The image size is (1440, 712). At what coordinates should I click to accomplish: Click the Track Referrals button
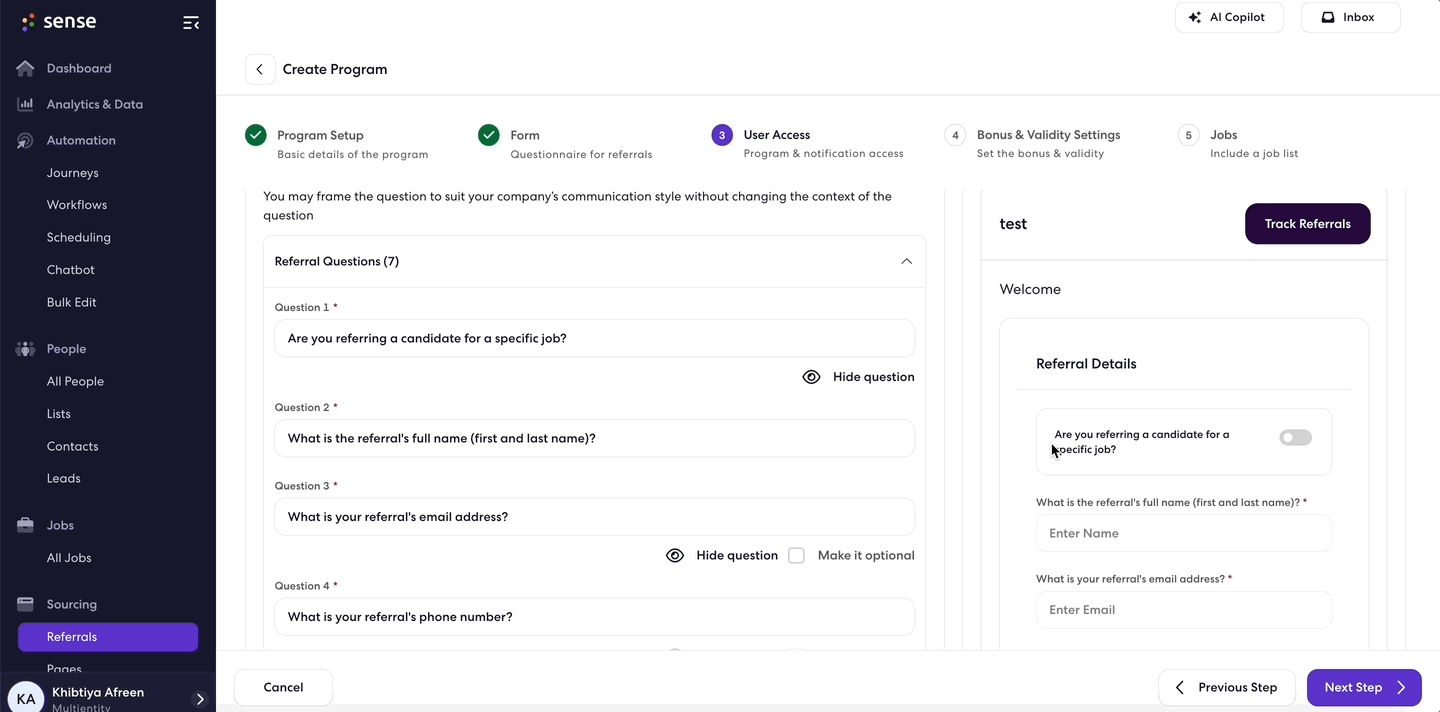[1307, 223]
